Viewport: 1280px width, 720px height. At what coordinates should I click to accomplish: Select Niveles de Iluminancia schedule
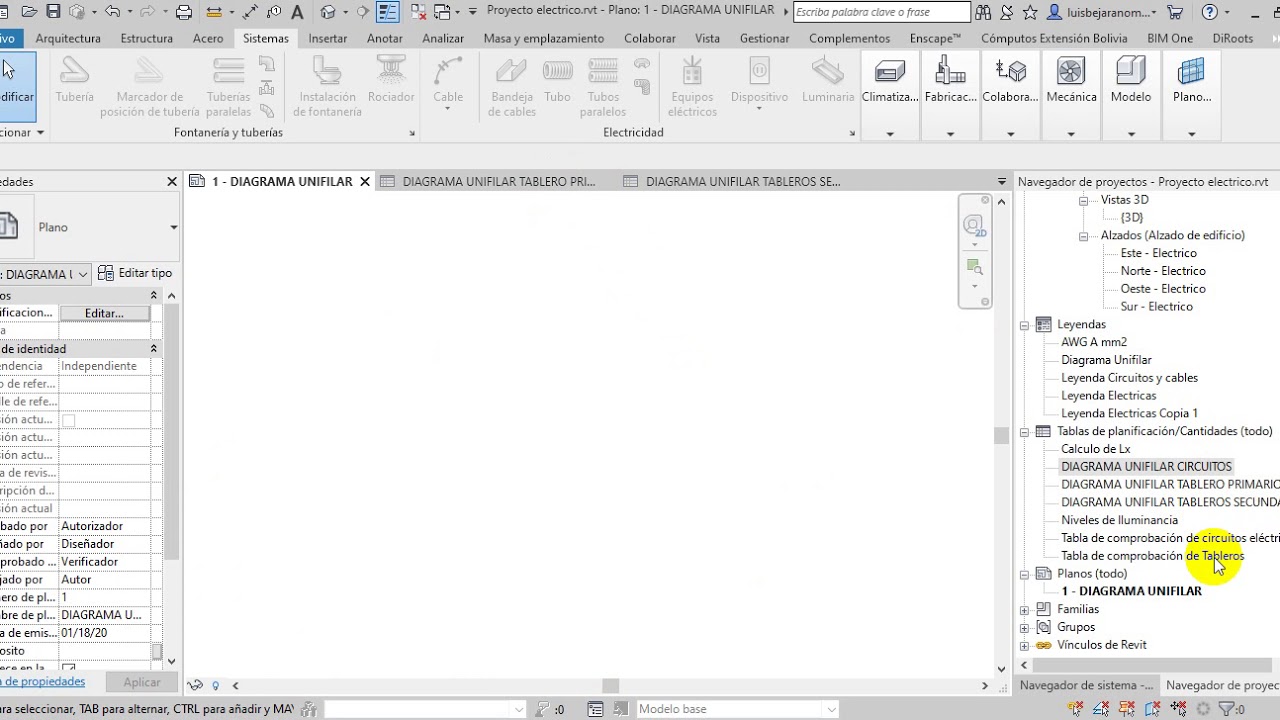point(1119,520)
